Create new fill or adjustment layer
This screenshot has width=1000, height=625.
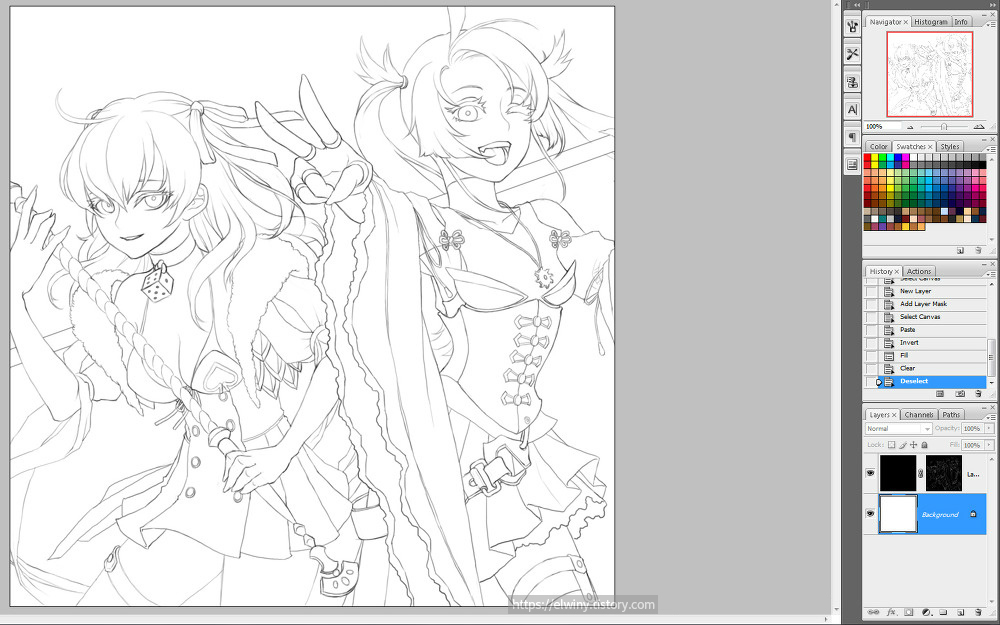tap(926, 612)
